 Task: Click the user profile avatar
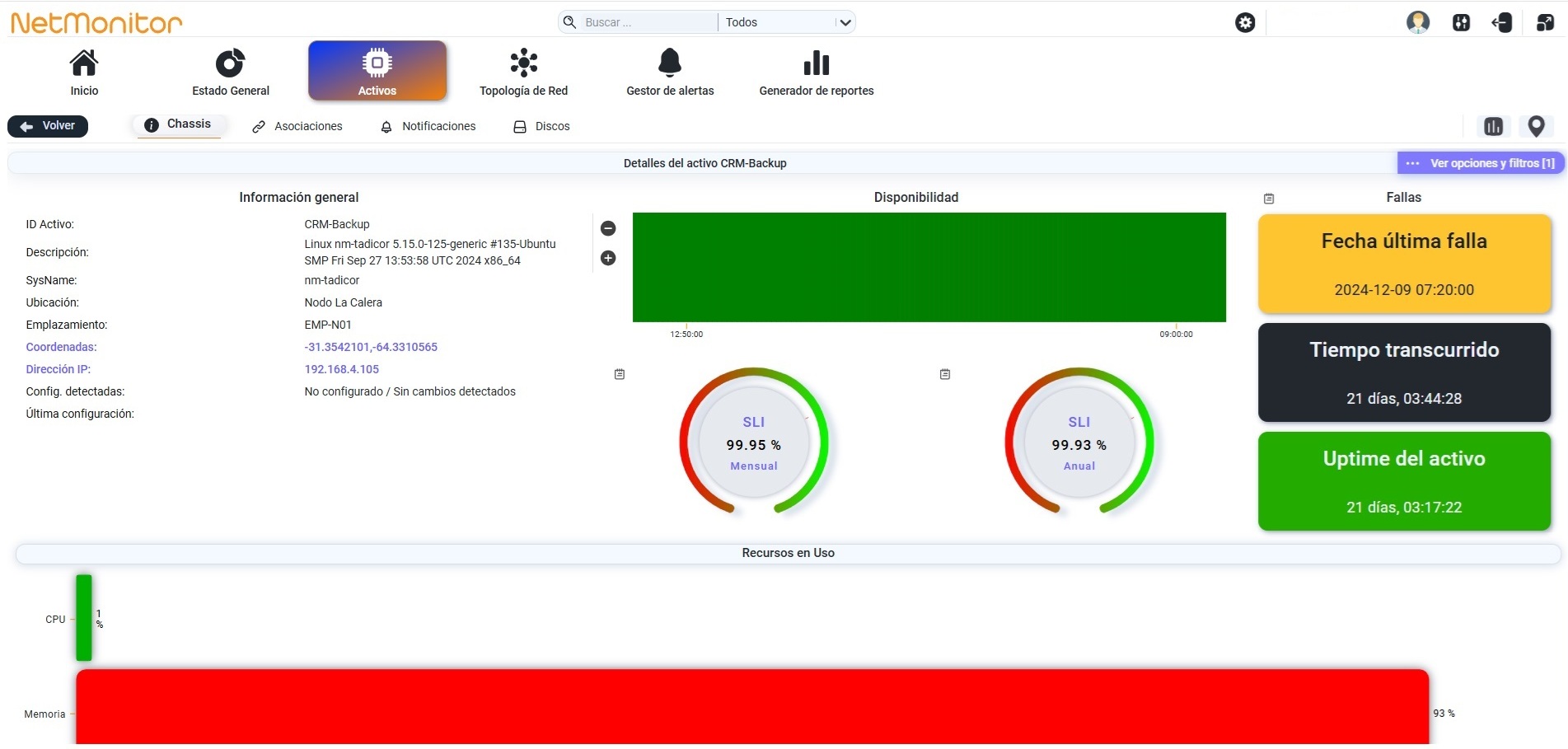[1417, 22]
